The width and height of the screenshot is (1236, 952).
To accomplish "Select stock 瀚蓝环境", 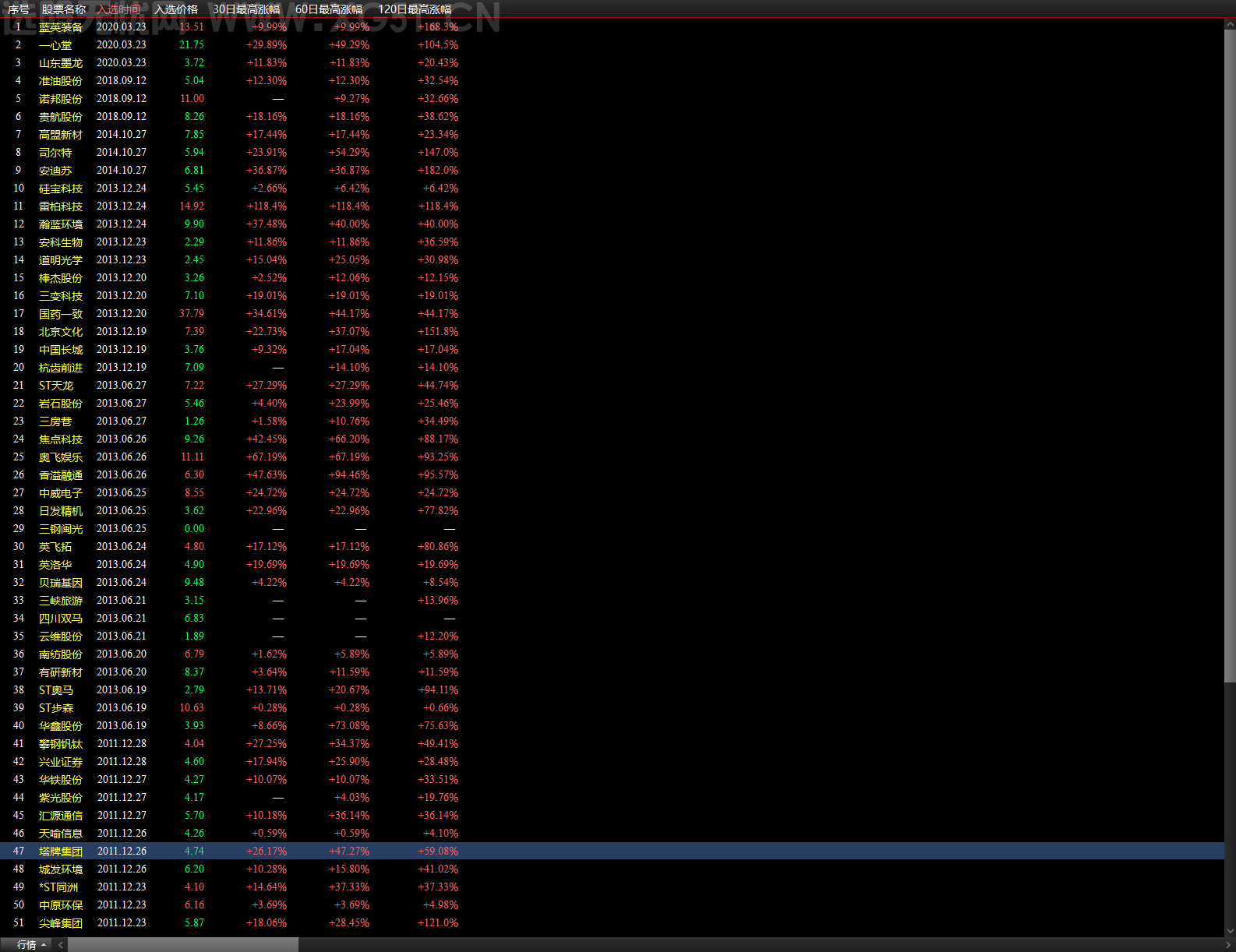I will click(x=61, y=224).
